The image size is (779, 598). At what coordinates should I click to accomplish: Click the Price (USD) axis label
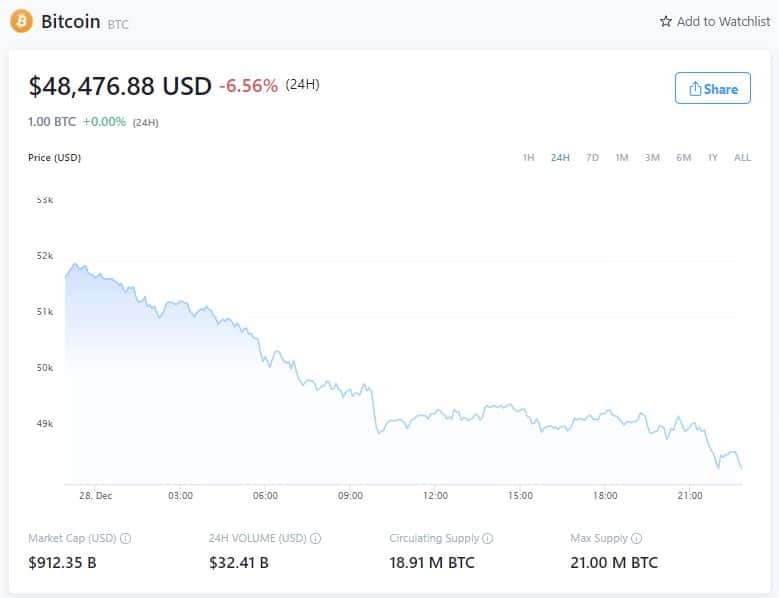point(54,157)
